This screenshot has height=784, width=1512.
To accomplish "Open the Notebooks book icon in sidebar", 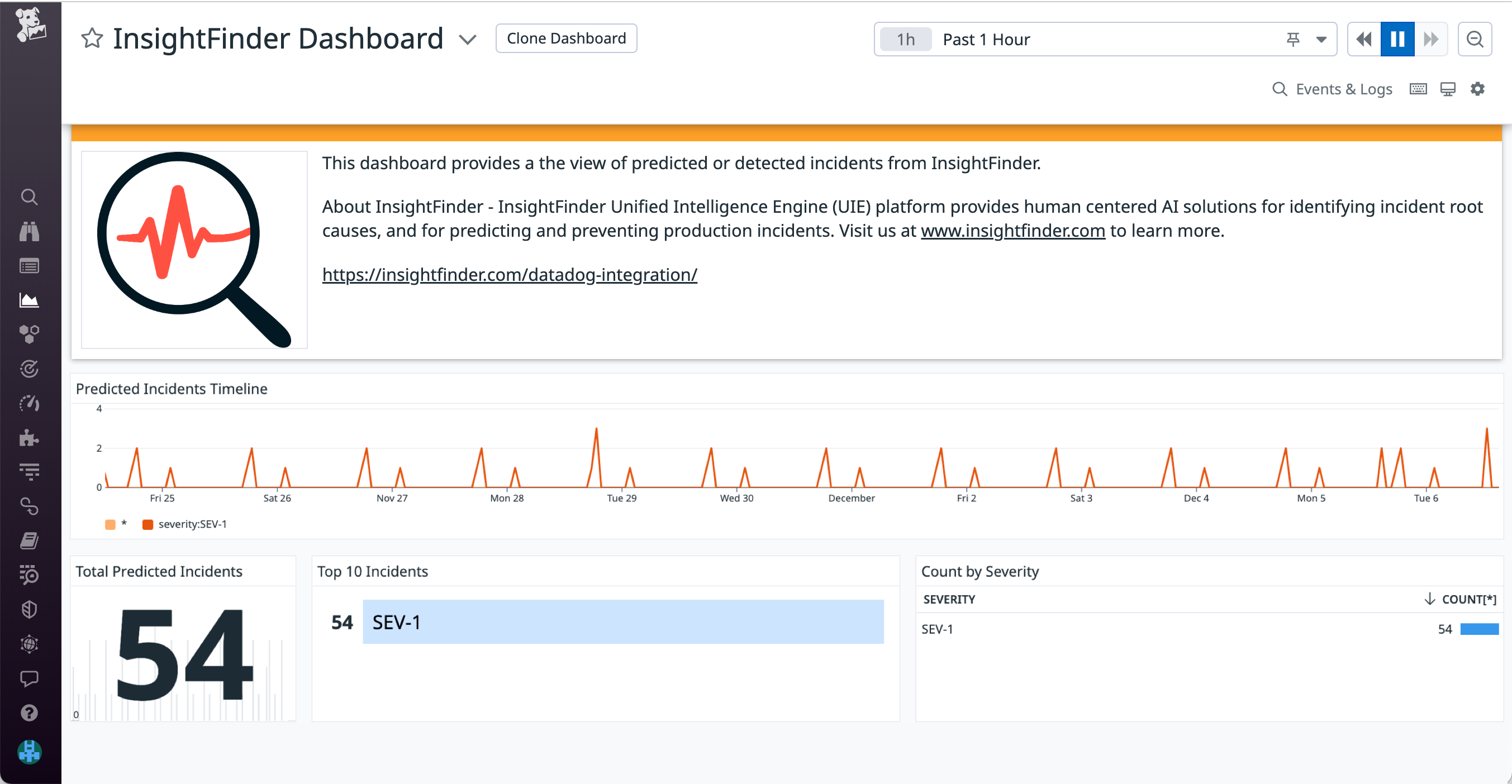I will coord(30,539).
